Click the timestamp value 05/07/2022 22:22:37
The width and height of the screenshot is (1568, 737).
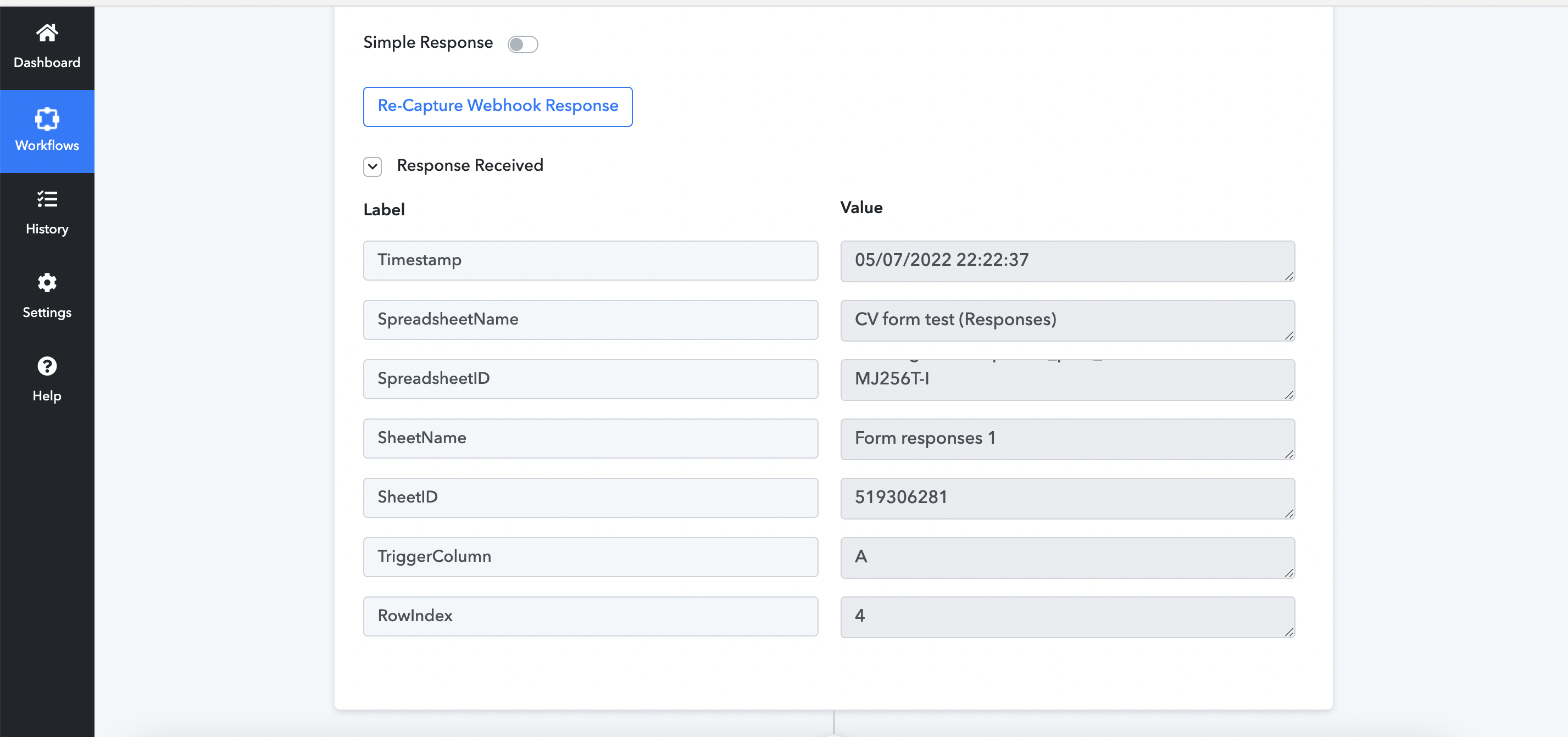[x=1067, y=261]
